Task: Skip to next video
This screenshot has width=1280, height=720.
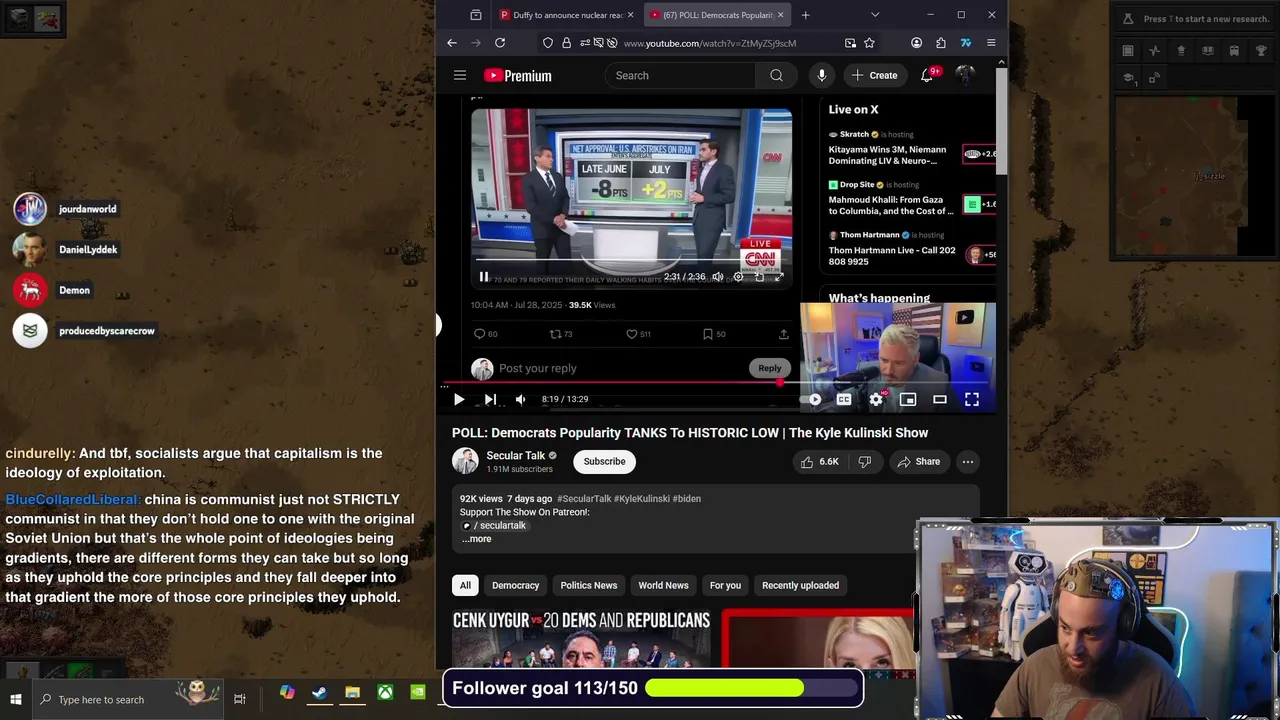Action: click(x=490, y=399)
